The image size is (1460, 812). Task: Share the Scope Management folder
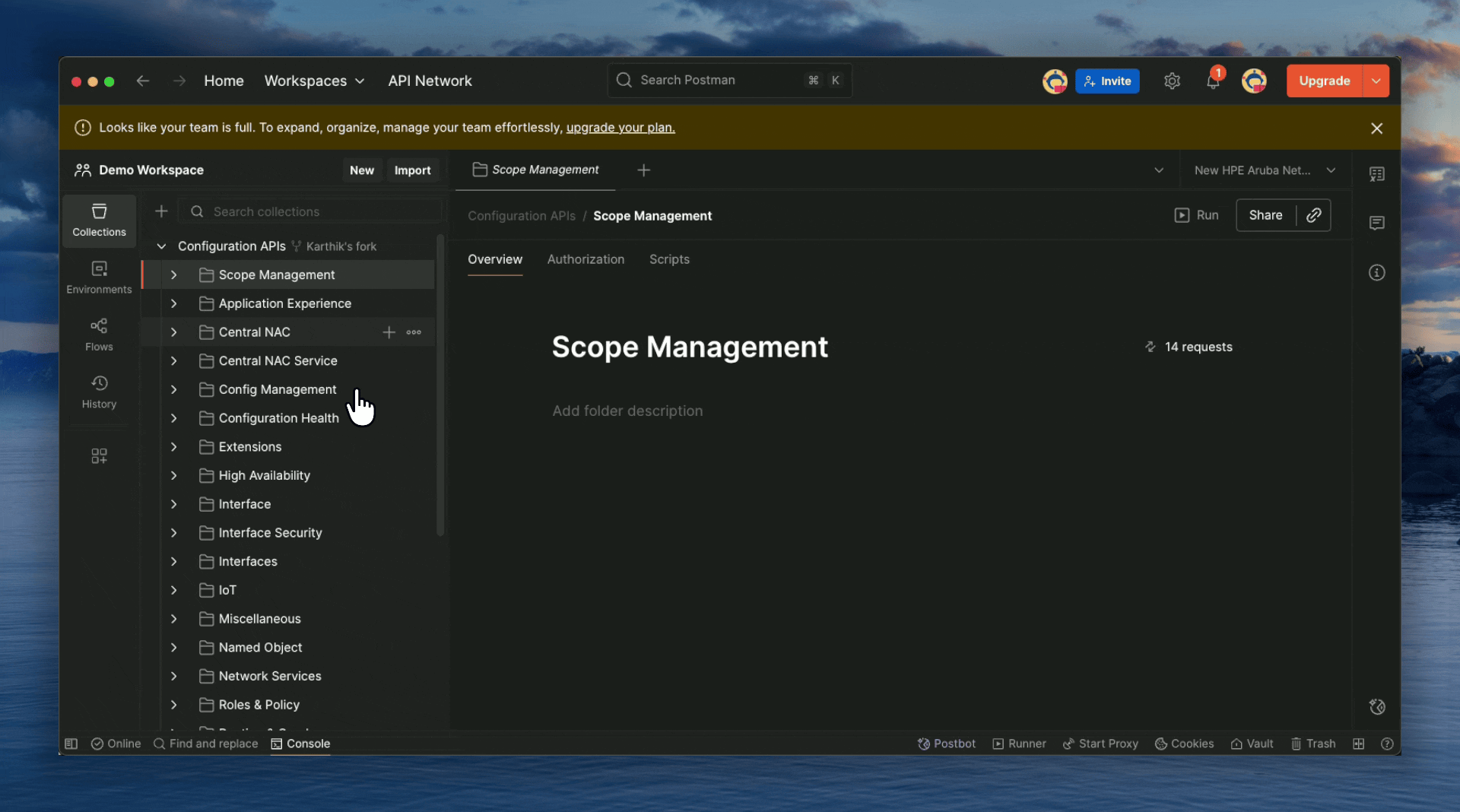click(x=1265, y=215)
